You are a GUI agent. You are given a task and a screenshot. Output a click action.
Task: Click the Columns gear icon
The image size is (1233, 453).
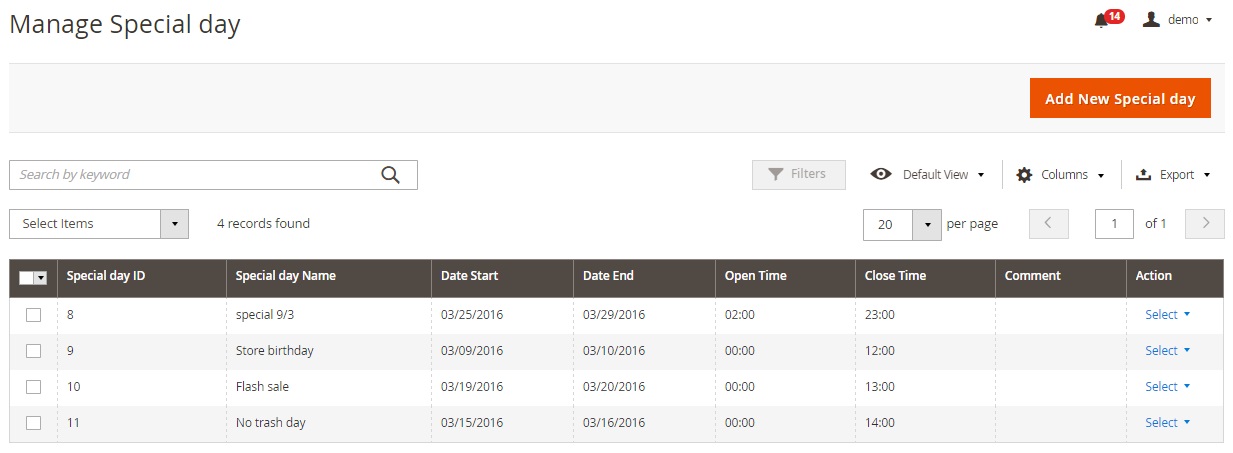(x=1024, y=175)
